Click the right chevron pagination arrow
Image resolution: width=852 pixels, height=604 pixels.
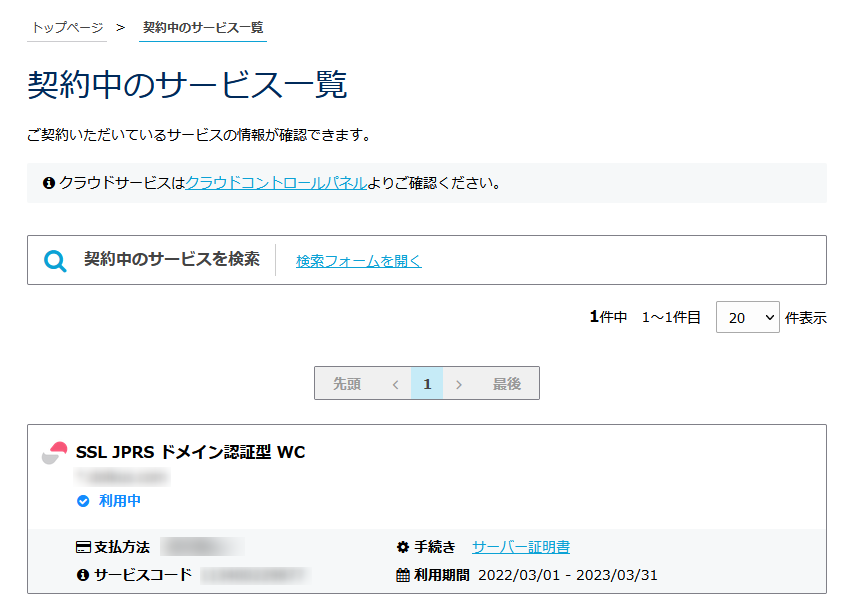tap(458, 383)
